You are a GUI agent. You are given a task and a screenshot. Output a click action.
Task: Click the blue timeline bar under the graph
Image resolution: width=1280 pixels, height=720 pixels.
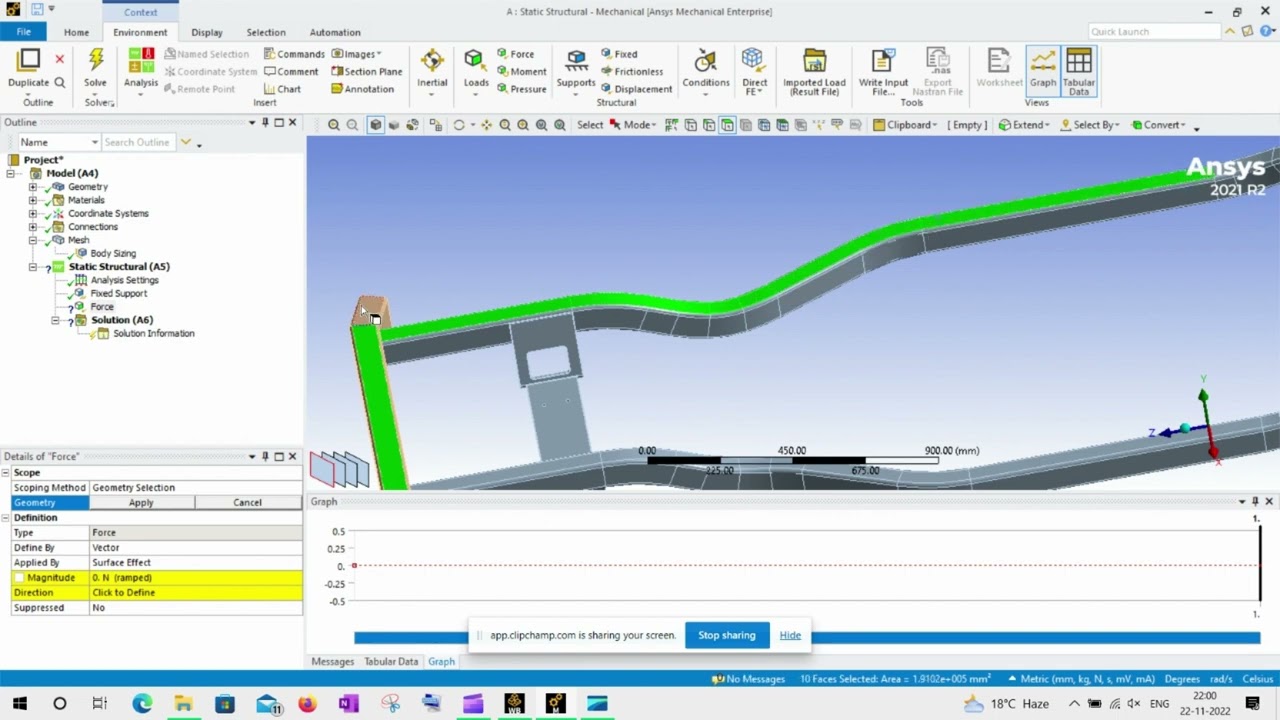[807, 638]
